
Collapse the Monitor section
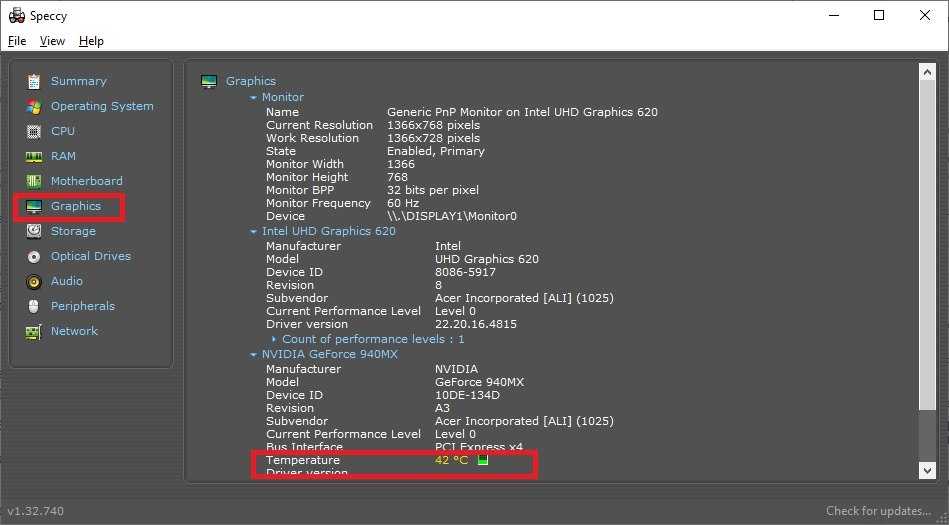[x=254, y=98]
